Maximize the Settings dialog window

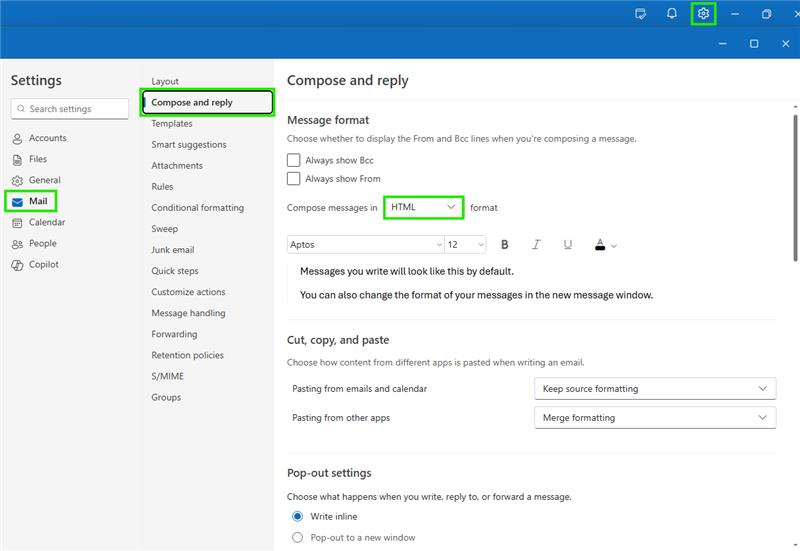754,44
